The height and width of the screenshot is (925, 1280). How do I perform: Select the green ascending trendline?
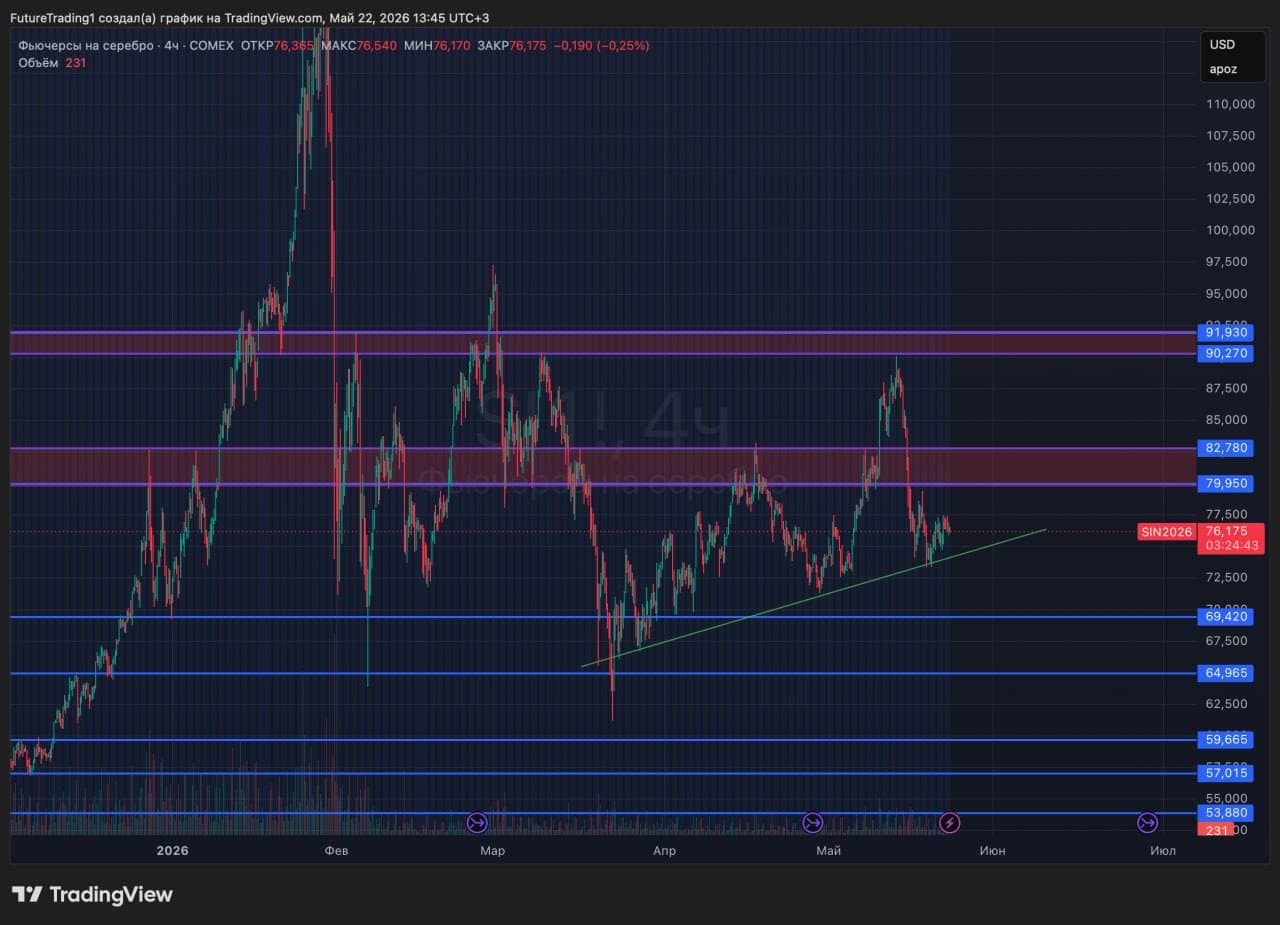(x=813, y=597)
